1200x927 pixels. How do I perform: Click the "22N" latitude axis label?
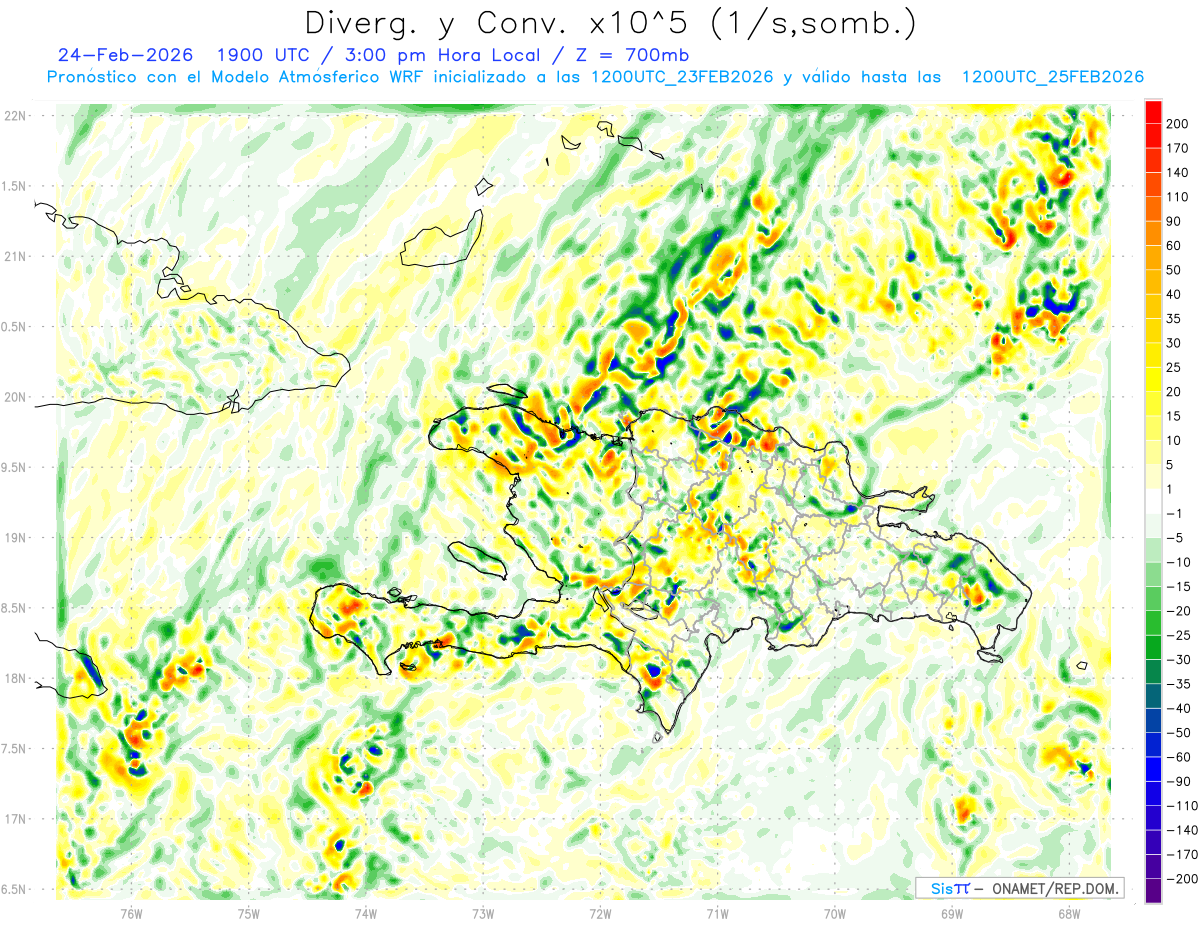click(x=15, y=116)
